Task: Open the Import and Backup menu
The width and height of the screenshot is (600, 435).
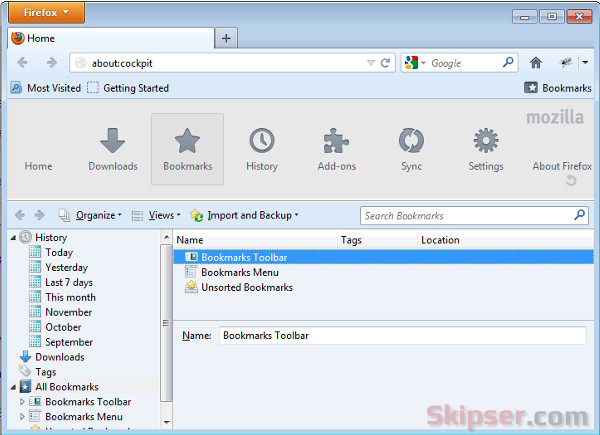Action: (x=244, y=215)
